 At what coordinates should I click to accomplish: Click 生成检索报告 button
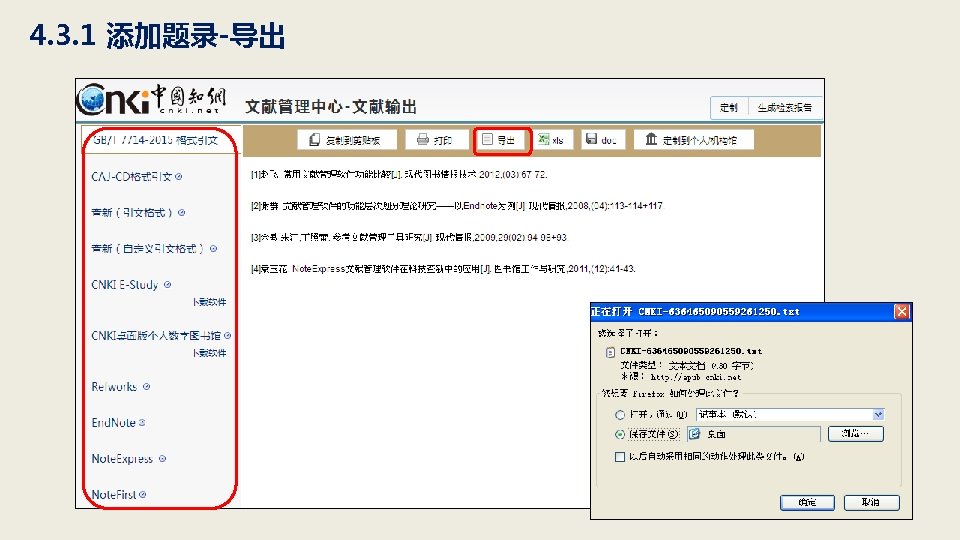784,108
